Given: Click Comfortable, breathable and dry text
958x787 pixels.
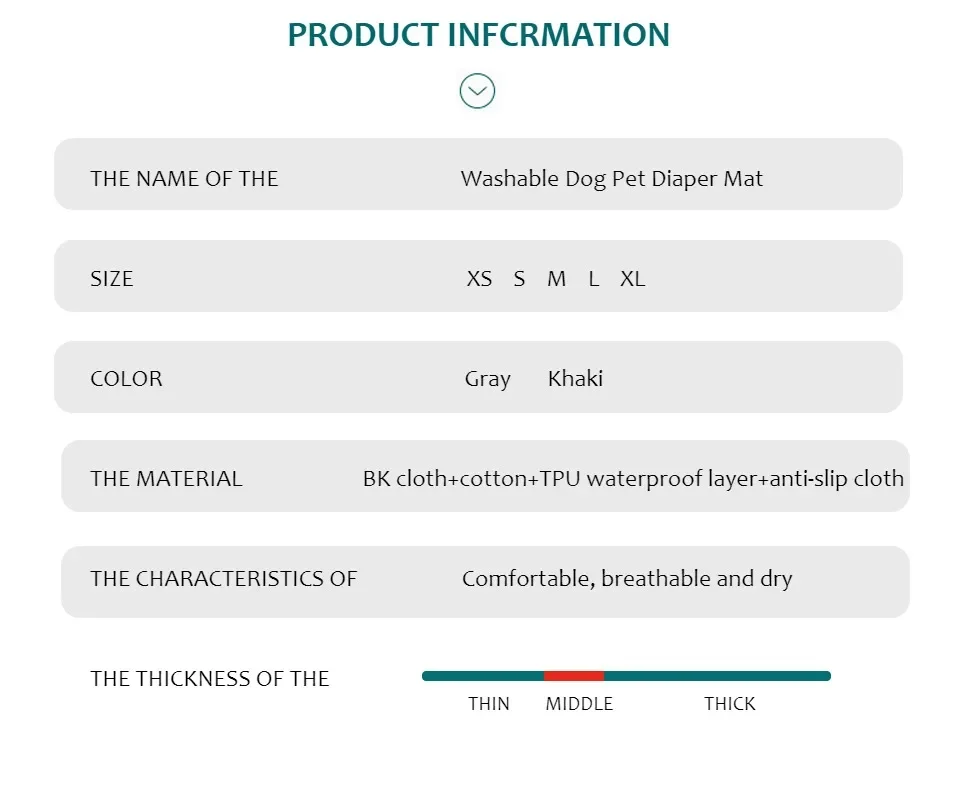Looking at the screenshot, I should 627,579.
